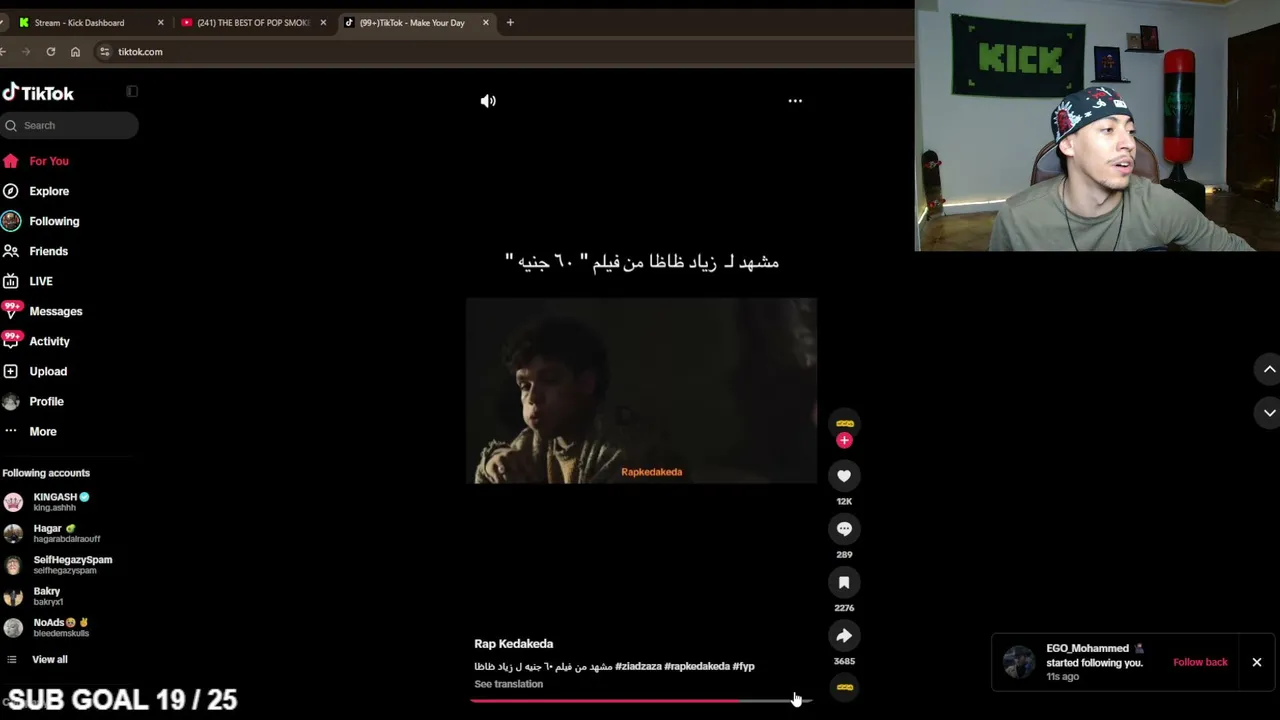
Task: Close the Kick Dashboard tab
Action: tap(160, 22)
